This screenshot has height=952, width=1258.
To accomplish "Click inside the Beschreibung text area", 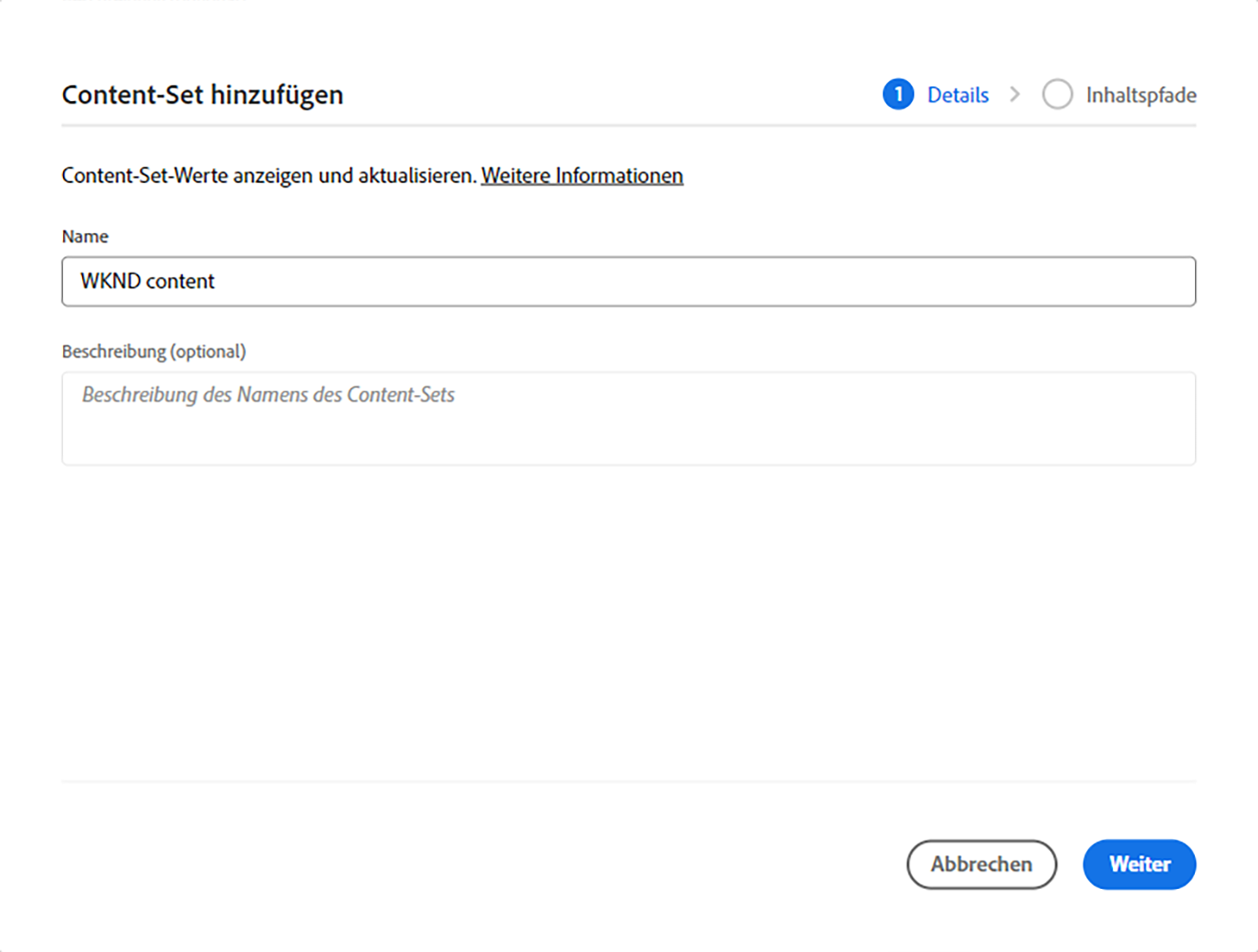I will [x=628, y=418].
